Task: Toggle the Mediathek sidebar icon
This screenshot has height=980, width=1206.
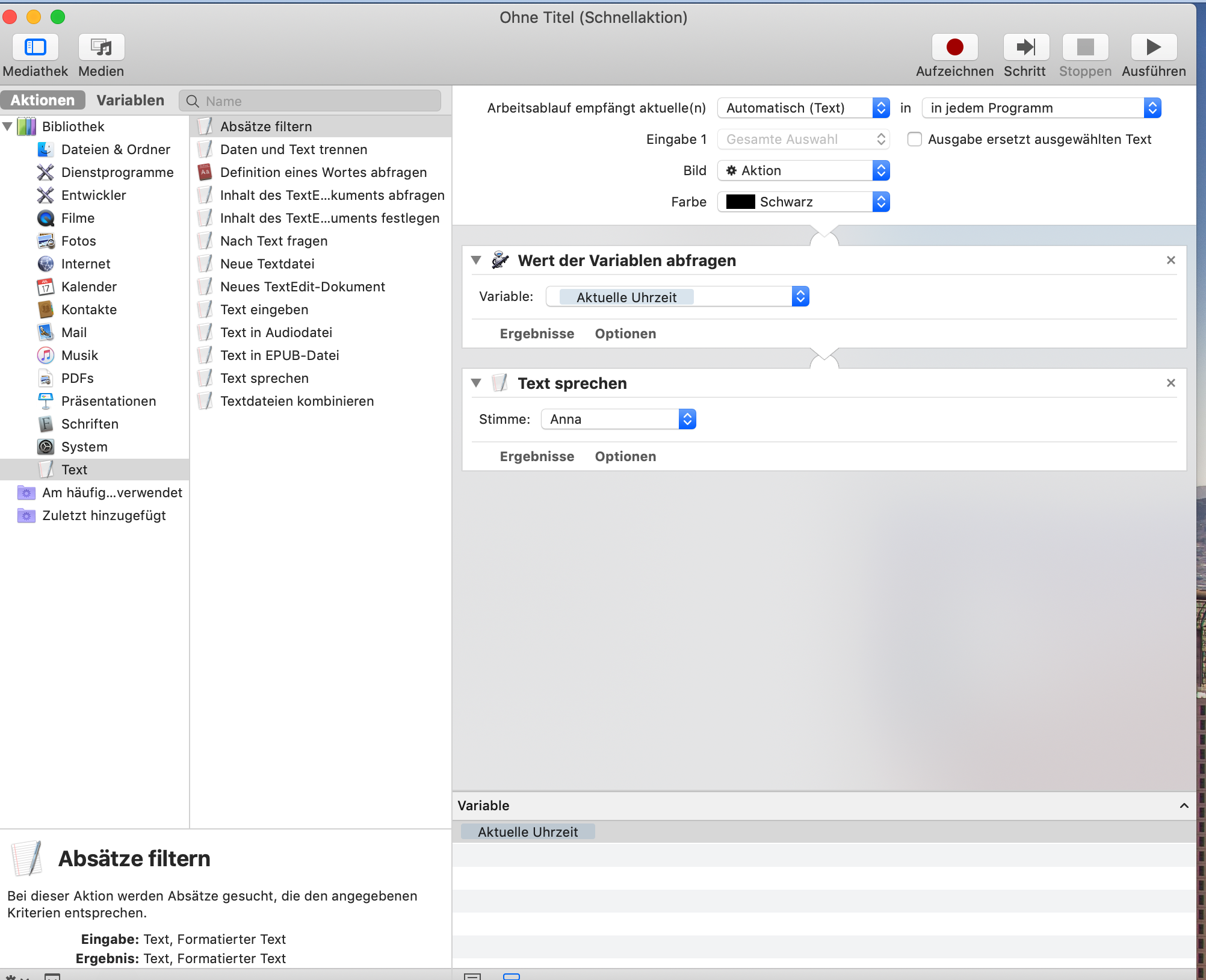Action: pos(35,48)
